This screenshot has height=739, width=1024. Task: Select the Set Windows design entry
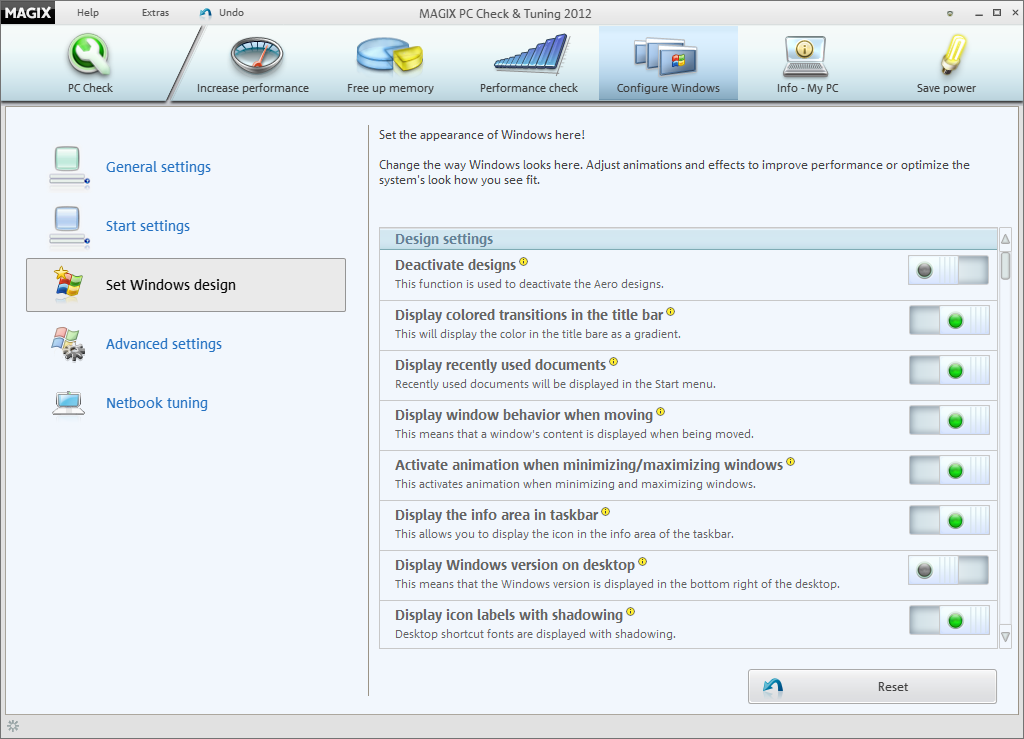(x=186, y=285)
